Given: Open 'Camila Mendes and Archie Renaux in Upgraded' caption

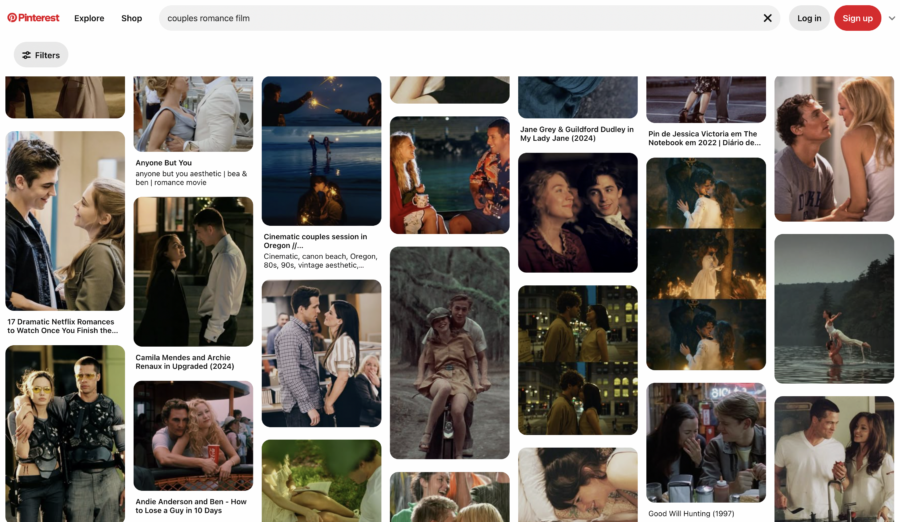Looking at the screenshot, I should click(x=185, y=362).
